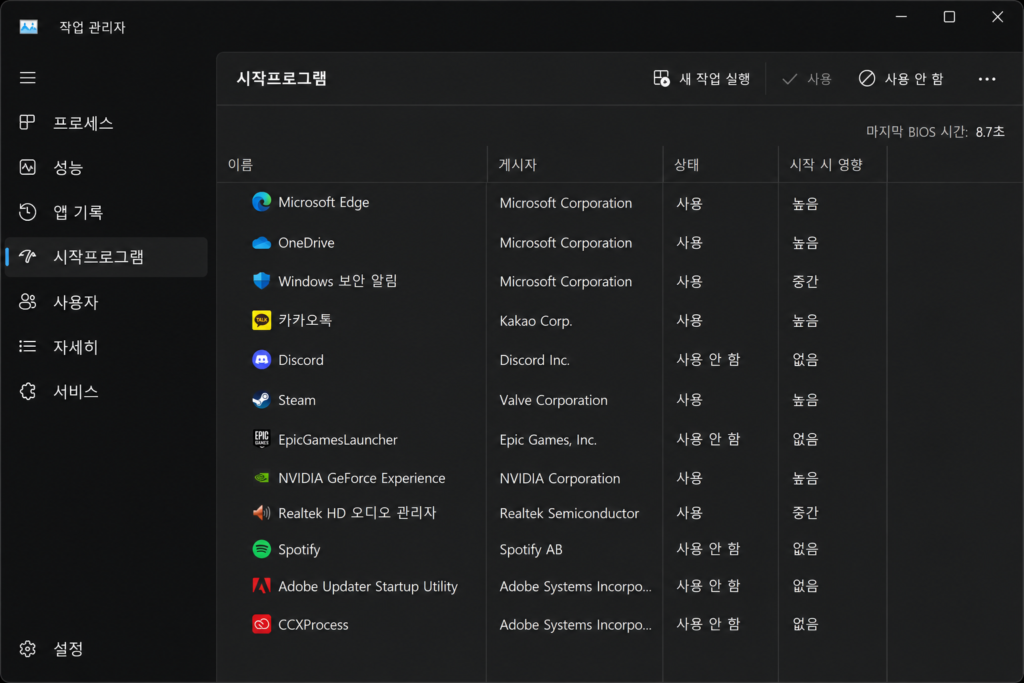Select the OneDrive row name

(x=306, y=243)
